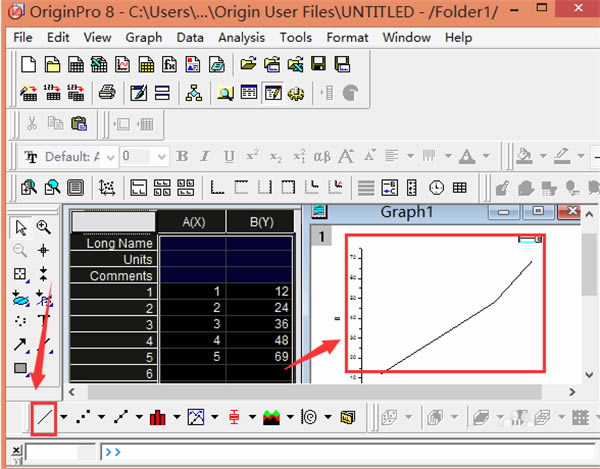The width and height of the screenshot is (600, 469).
Task: Click the Add Graph Time stamp clock icon
Action: [x=436, y=188]
